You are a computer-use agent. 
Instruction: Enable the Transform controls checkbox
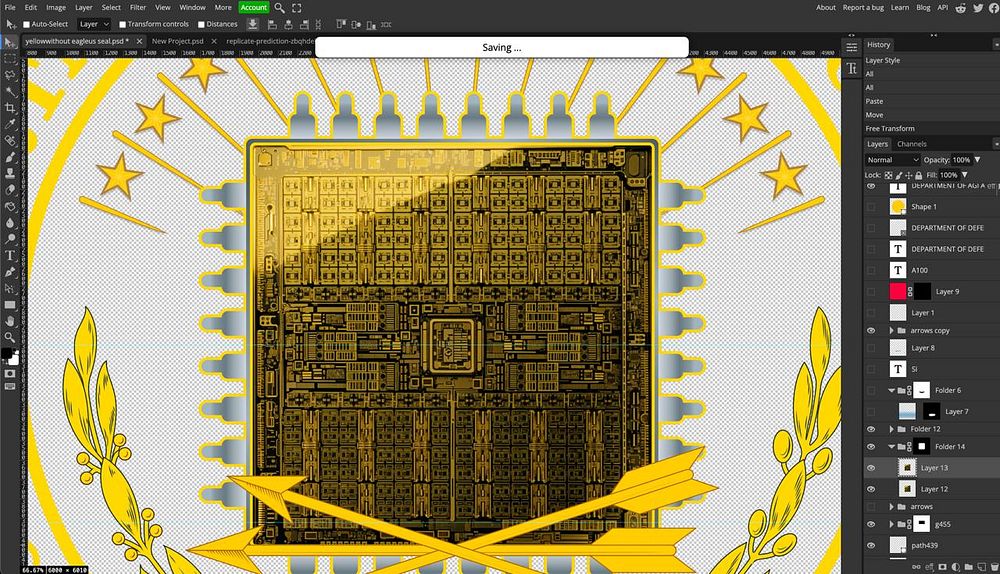coord(122,24)
